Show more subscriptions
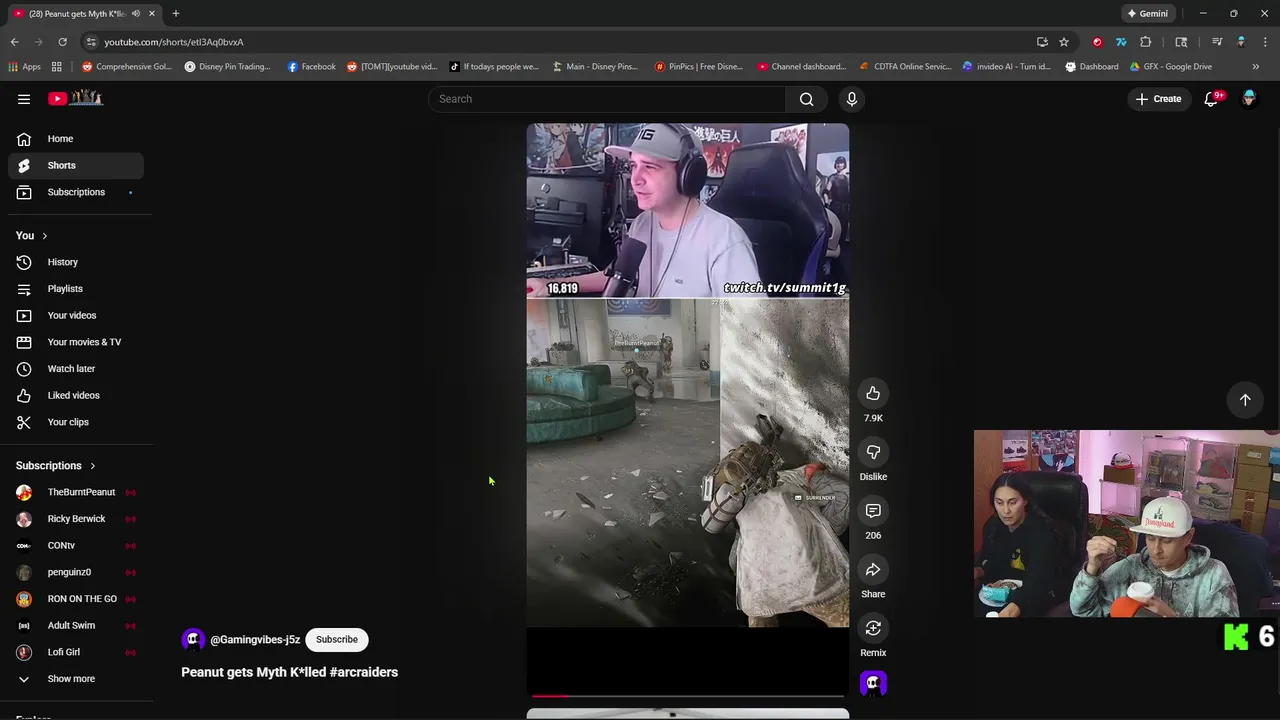The height and width of the screenshot is (720, 1280). [76, 679]
